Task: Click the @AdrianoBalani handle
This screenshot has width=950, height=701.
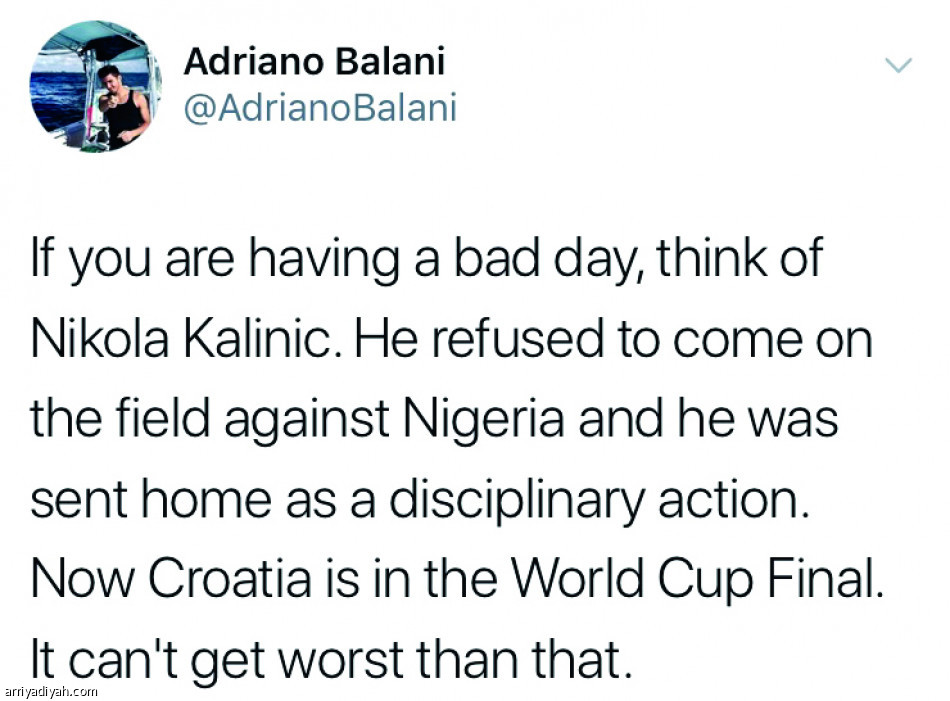Action: click(x=320, y=108)
